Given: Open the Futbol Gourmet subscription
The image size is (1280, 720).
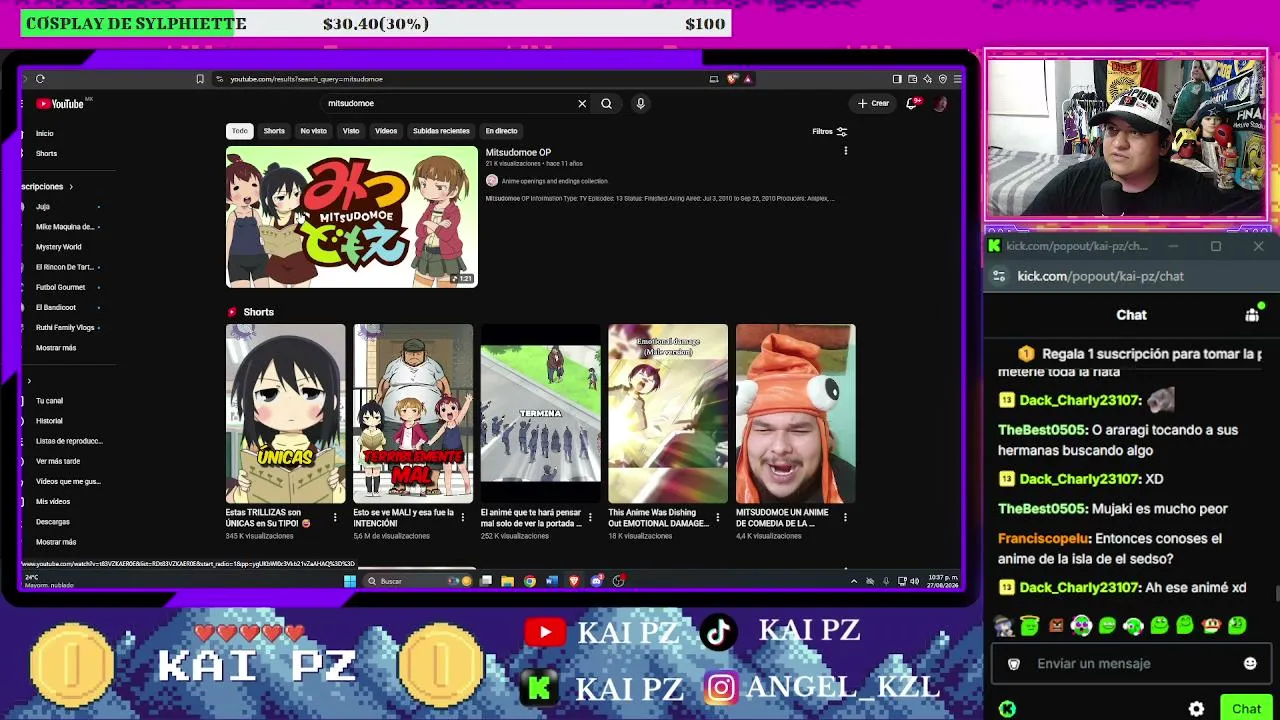Looking at the screenshot, I should click(x=61, y=287).
